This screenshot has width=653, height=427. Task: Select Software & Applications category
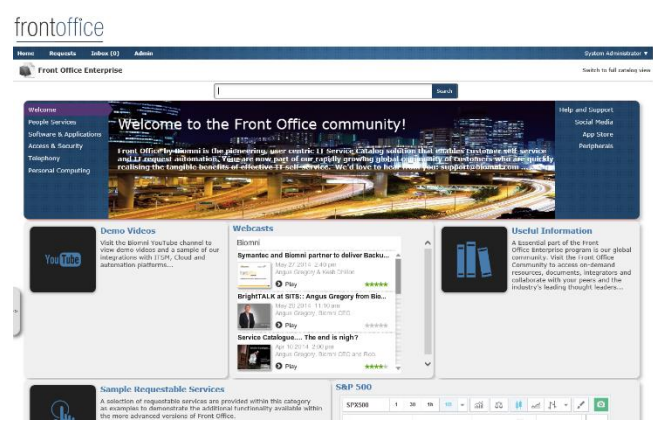(x=65, y=134)
